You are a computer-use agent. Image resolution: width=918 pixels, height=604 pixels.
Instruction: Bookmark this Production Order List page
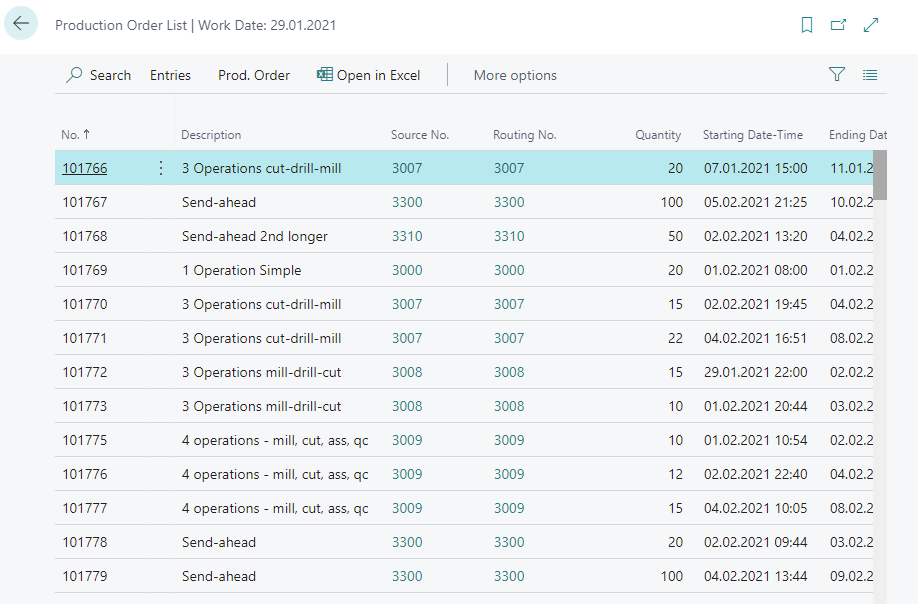[807, 25]
